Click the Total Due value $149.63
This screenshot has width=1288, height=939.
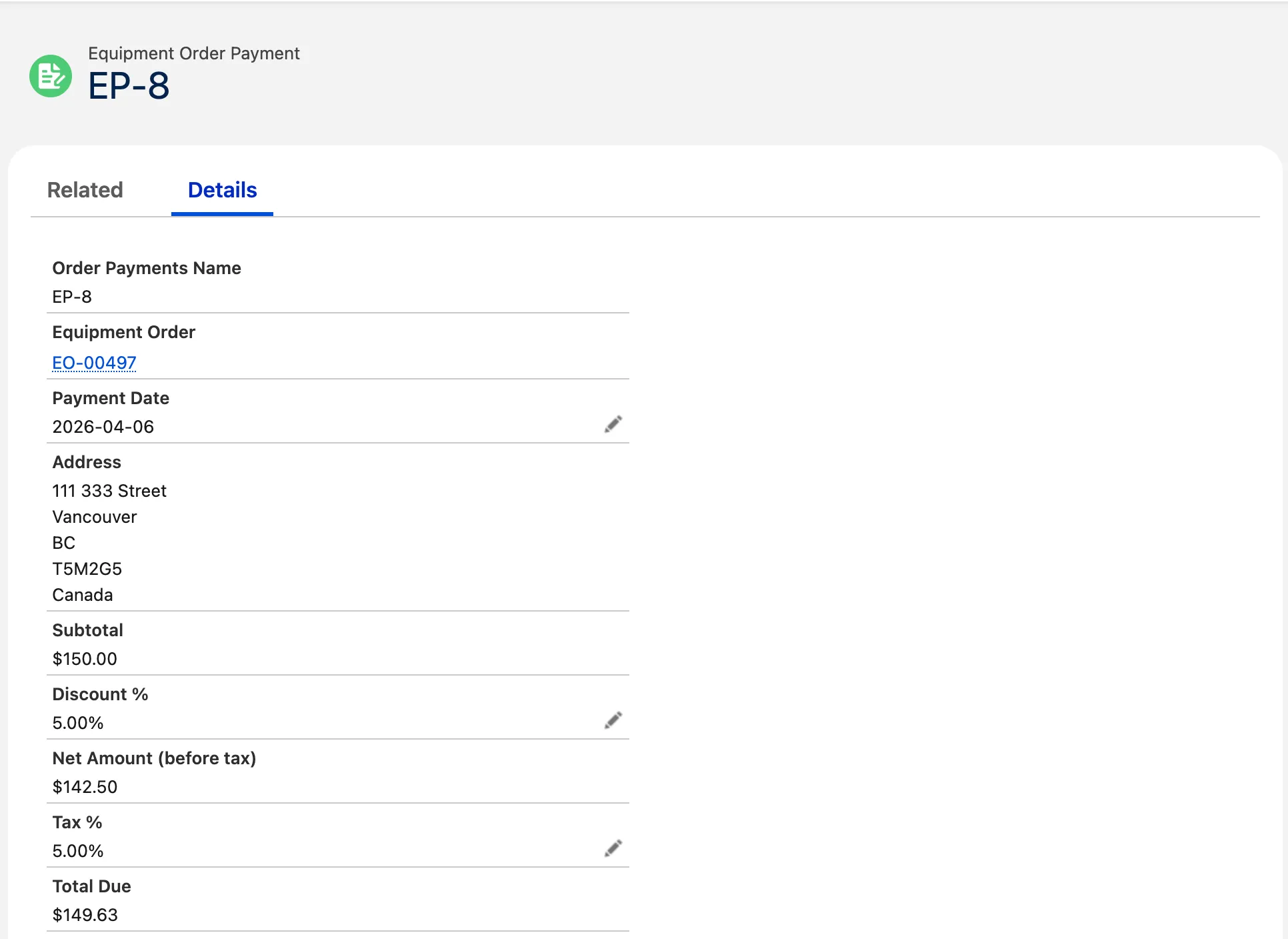click(85, 915)
